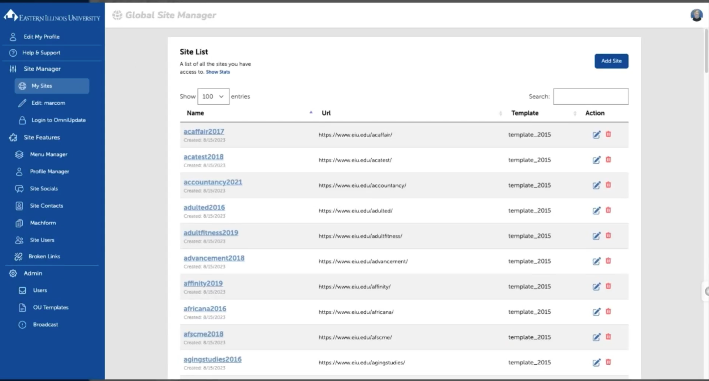Edit afscme2018 via its pencil icon

click(x=596, y=337)
